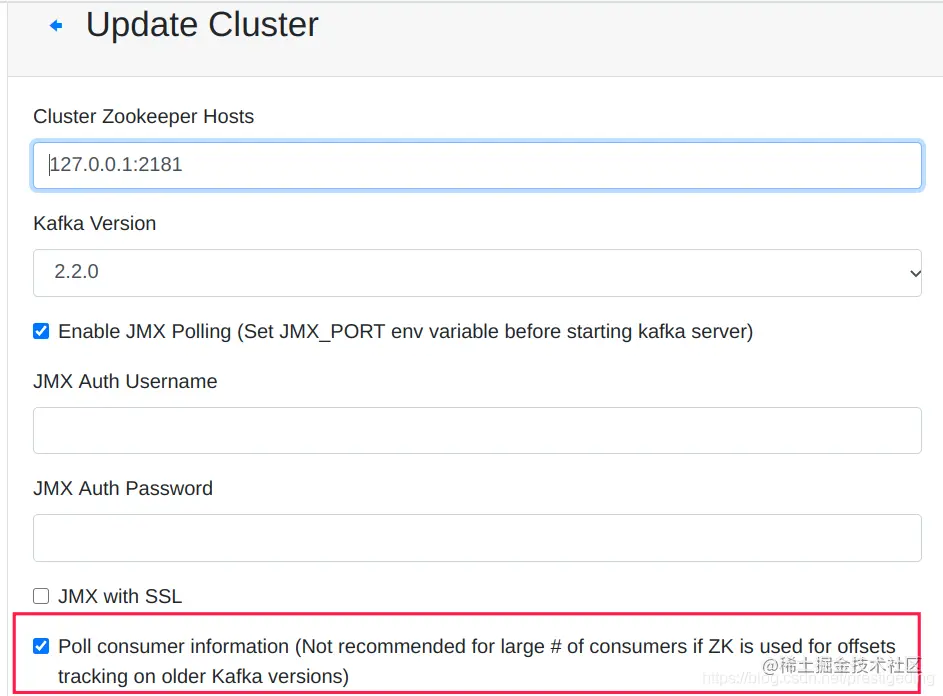The height and width of the screenshot is (696, 943).
Task: Uncheck Enable JMX Polling checkbox
Action: (41, 331)
